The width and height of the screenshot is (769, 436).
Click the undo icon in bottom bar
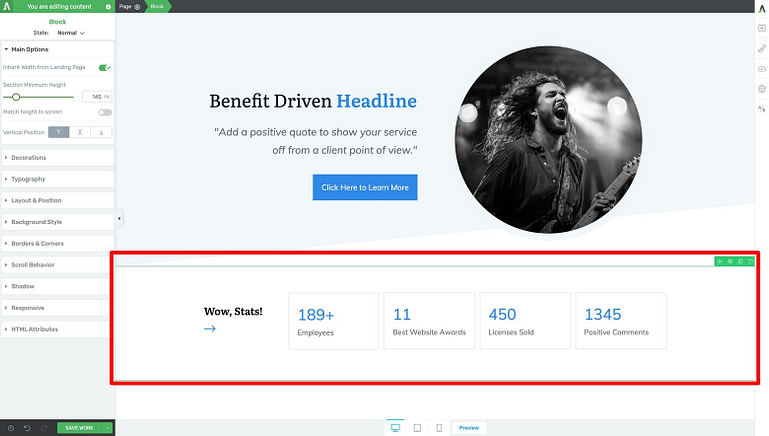tap(26, 428)
